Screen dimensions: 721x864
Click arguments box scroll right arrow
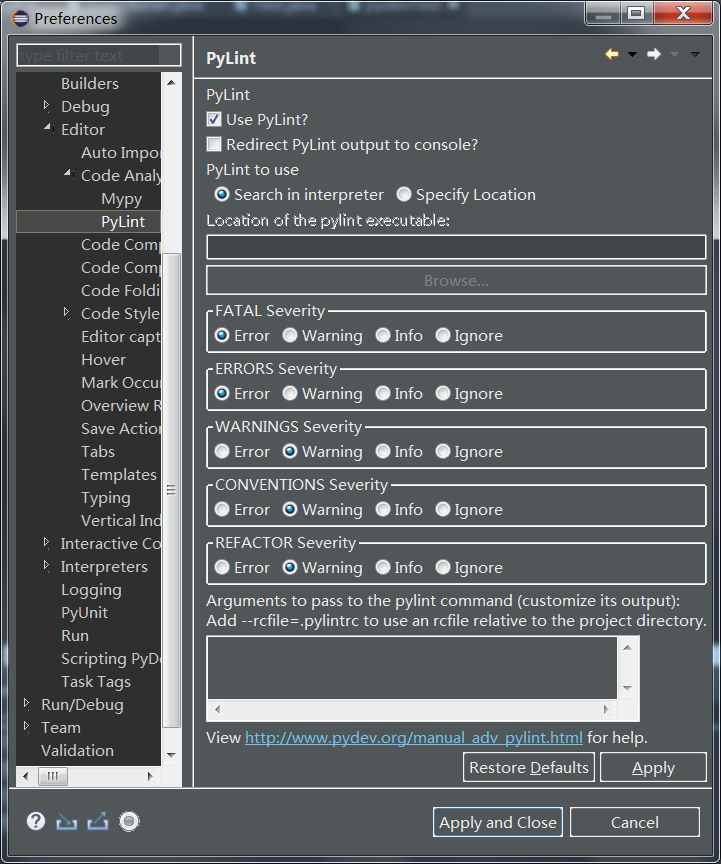point(606,709)
